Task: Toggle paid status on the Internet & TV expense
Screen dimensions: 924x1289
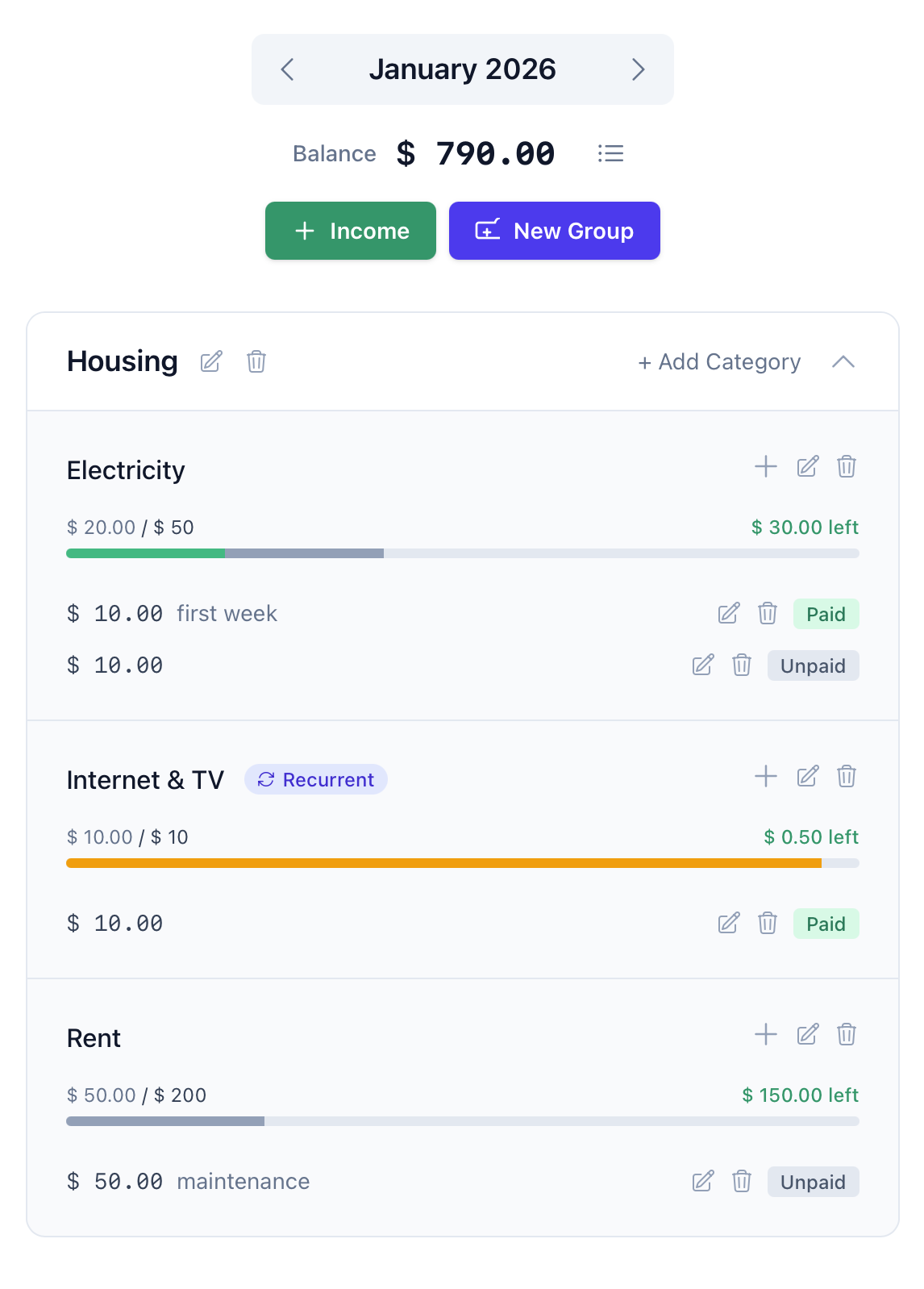Action: [826, 923]
